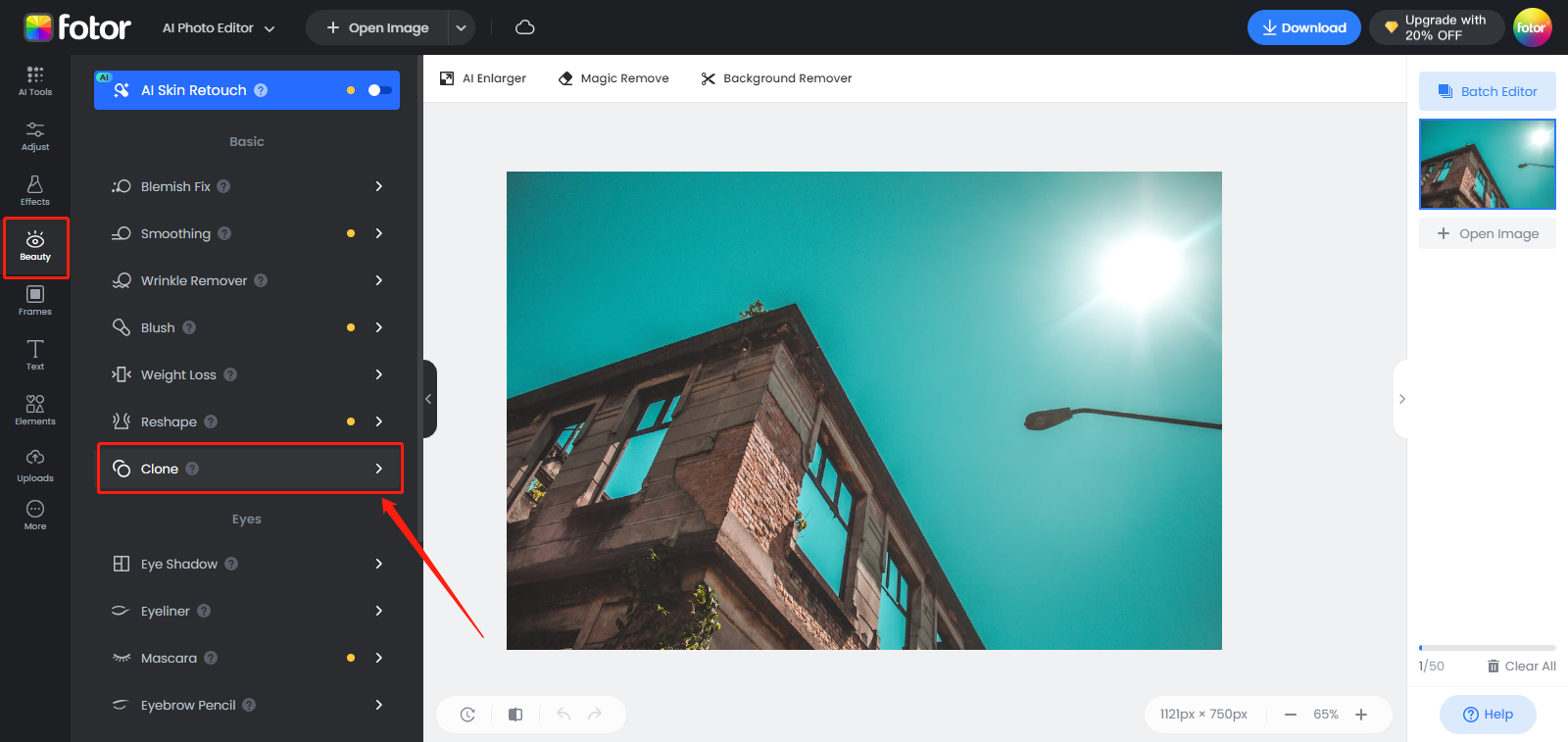Screen dimensions: 1568x742
Task: Click the building photo on the canvas
Action: 864,411
